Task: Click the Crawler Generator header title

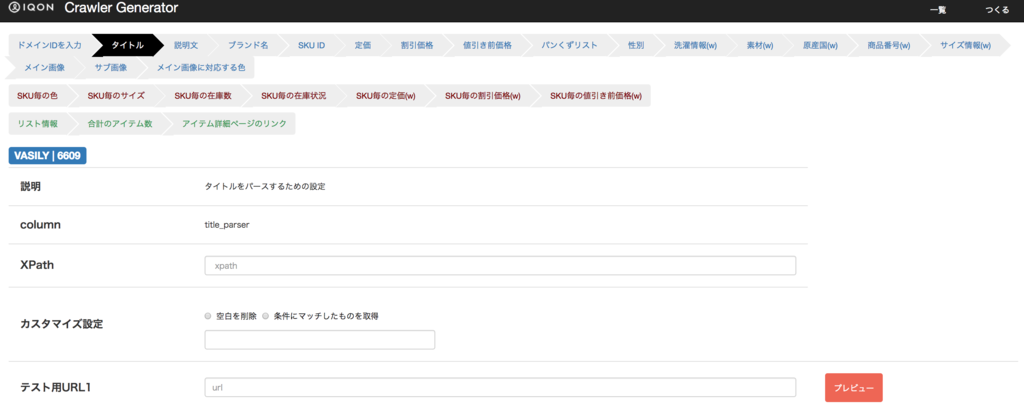Action: pos(121,8)
